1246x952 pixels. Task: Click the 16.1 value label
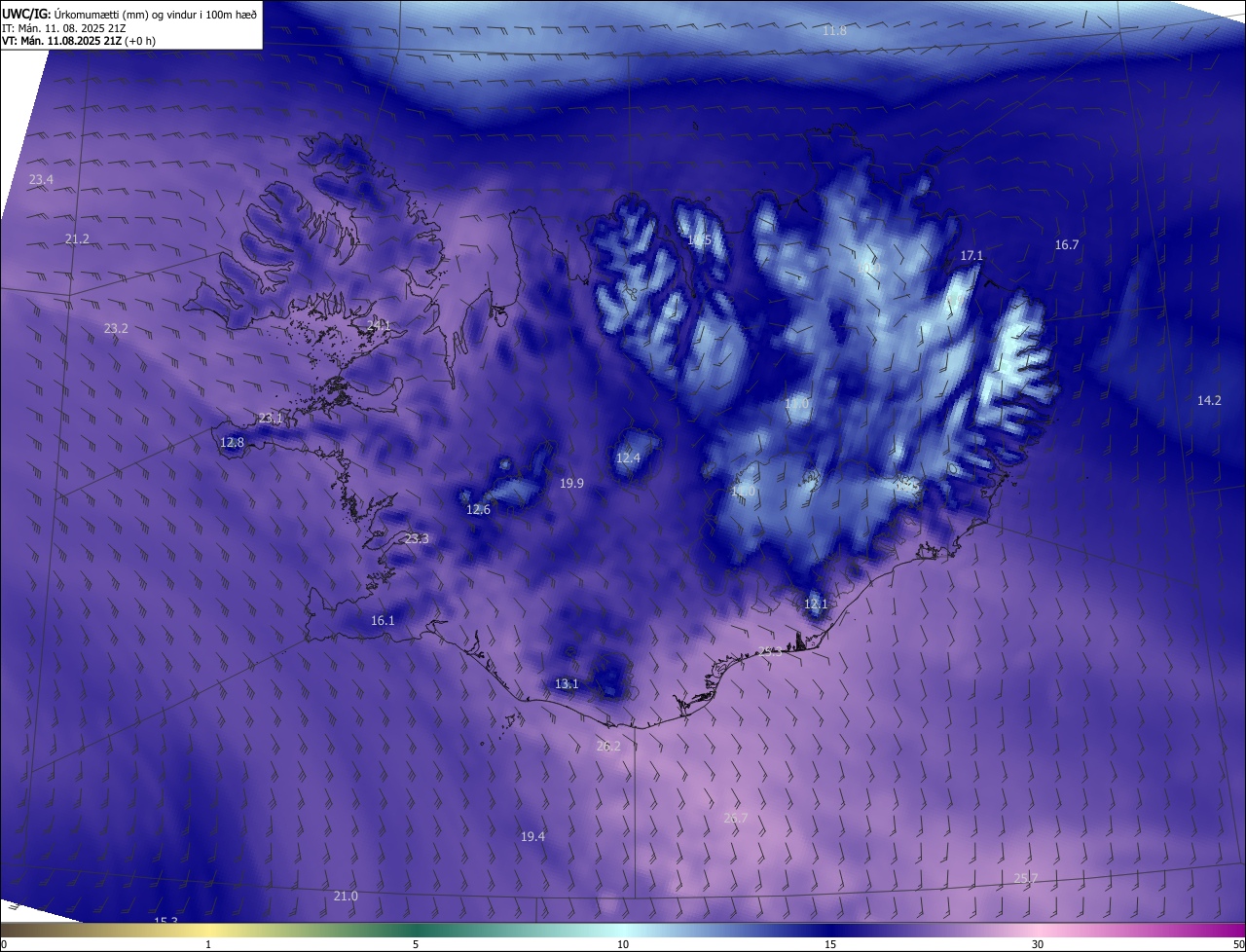tap(383, 620)
